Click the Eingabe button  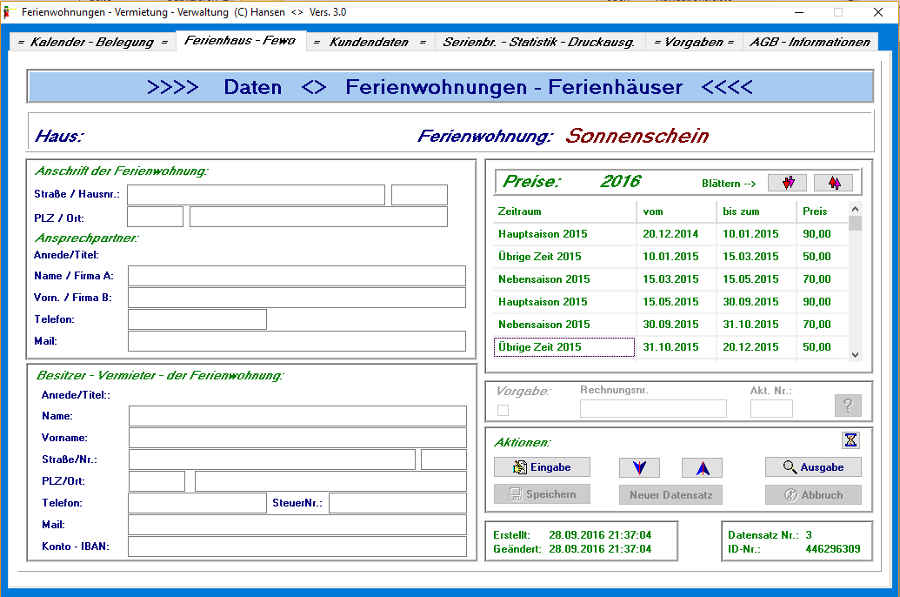542,467
